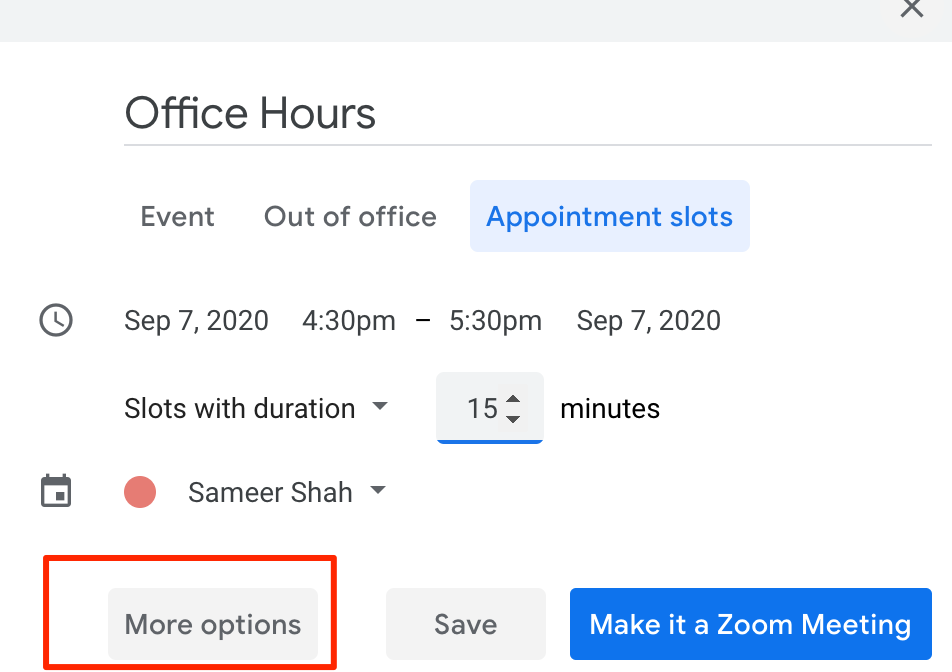
Task: Increase slot duration with up arrow
Action: tap(513, 399)
